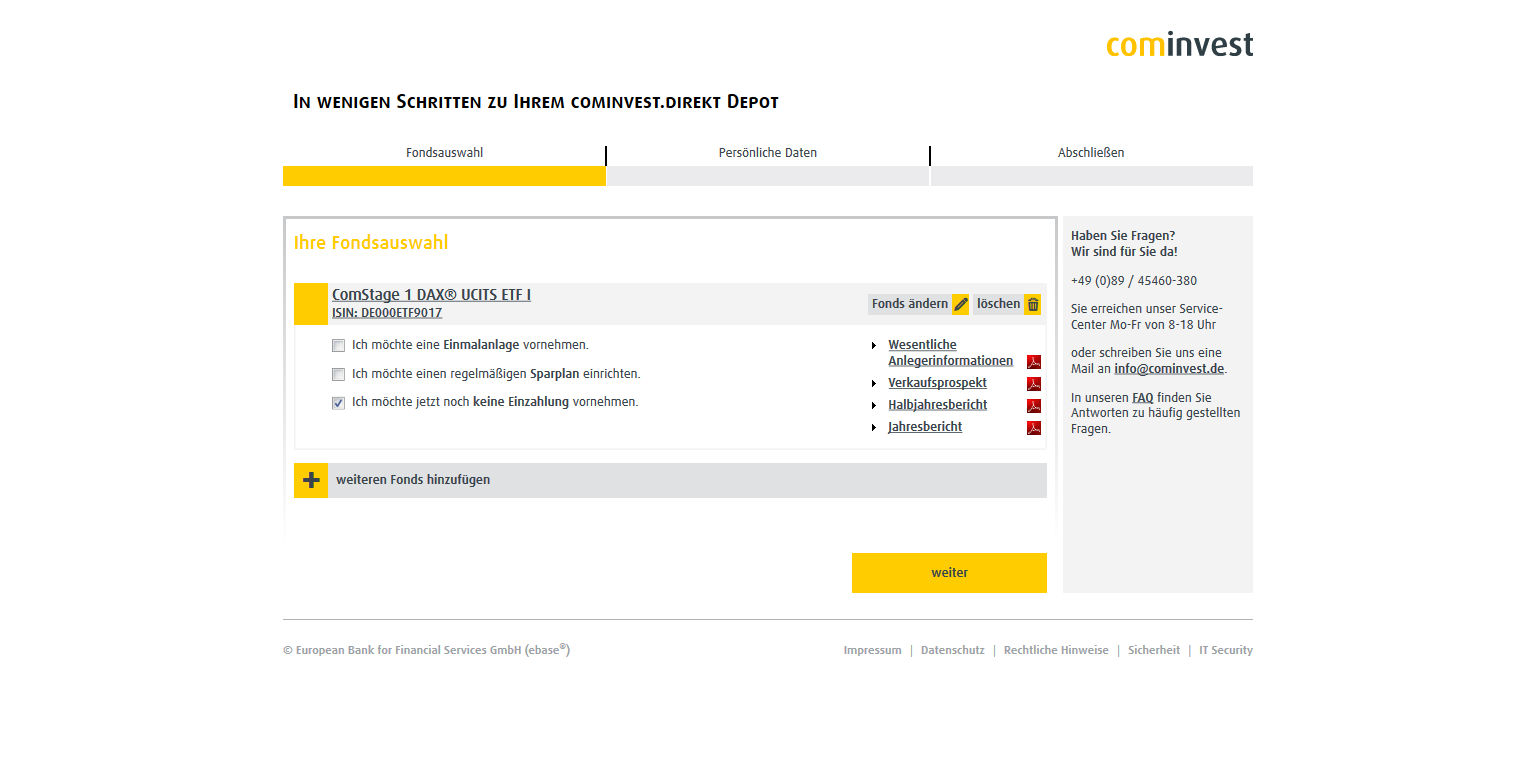The height and width of the screenshot is (768, 1536).
Task: Click arrow bullet before Jahresbericht
Action: (874, 428)
